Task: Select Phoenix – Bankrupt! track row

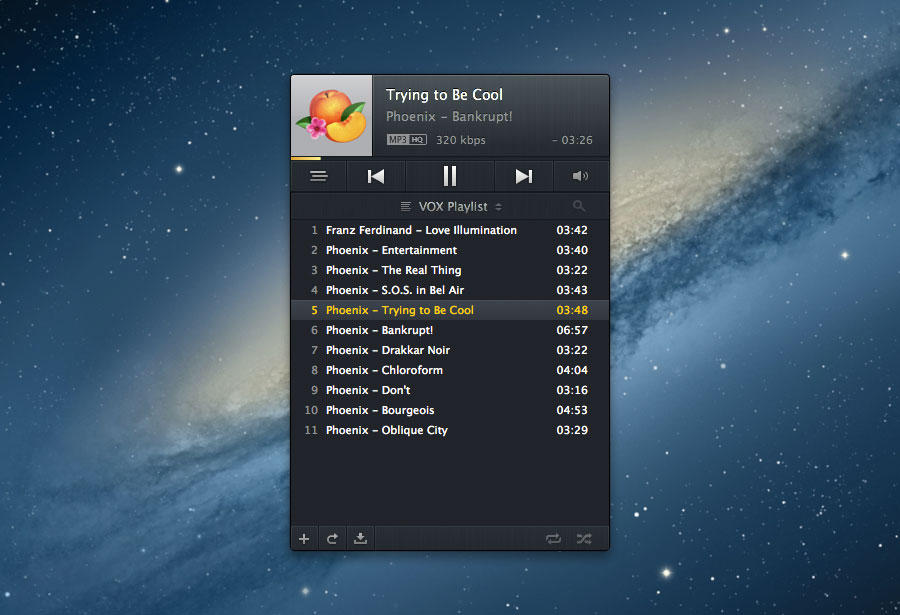Action: tap(450, 330)
